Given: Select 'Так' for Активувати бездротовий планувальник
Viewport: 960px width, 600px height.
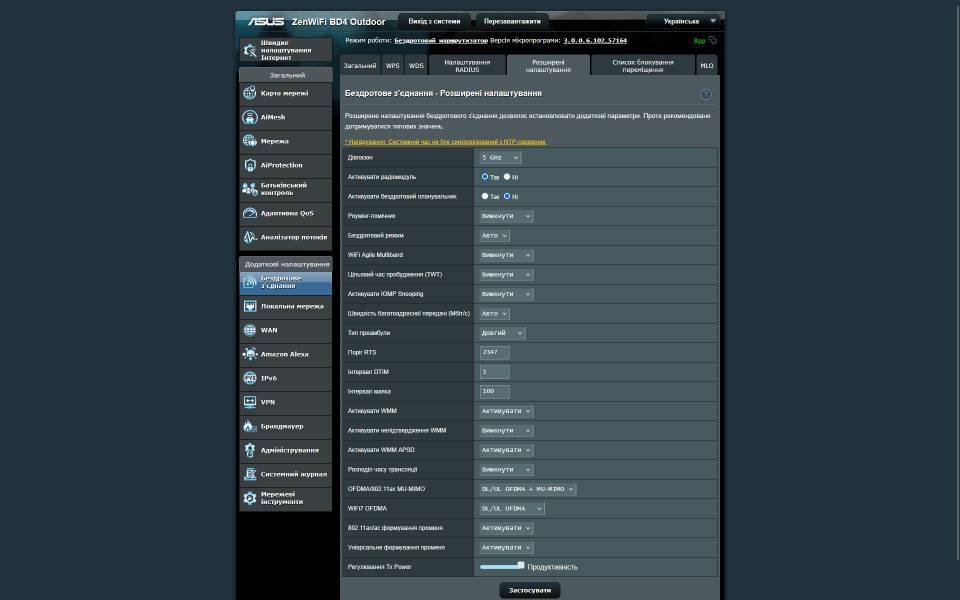Looking at the screenshot, I should [x=485, y=196].
